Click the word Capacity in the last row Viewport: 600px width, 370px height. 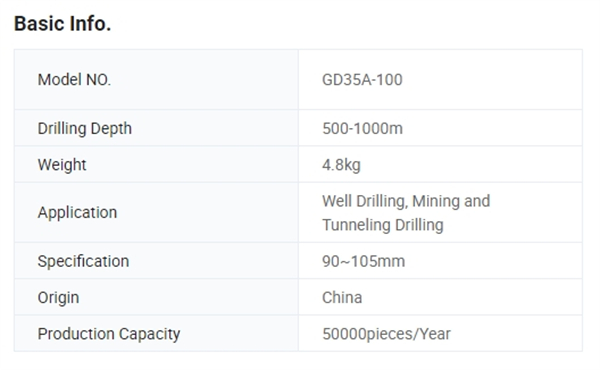point(150,334)
